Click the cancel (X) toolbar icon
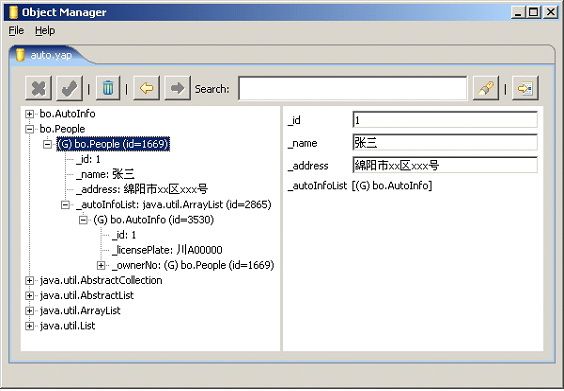 pyautogui.click(x=38, y=88)
